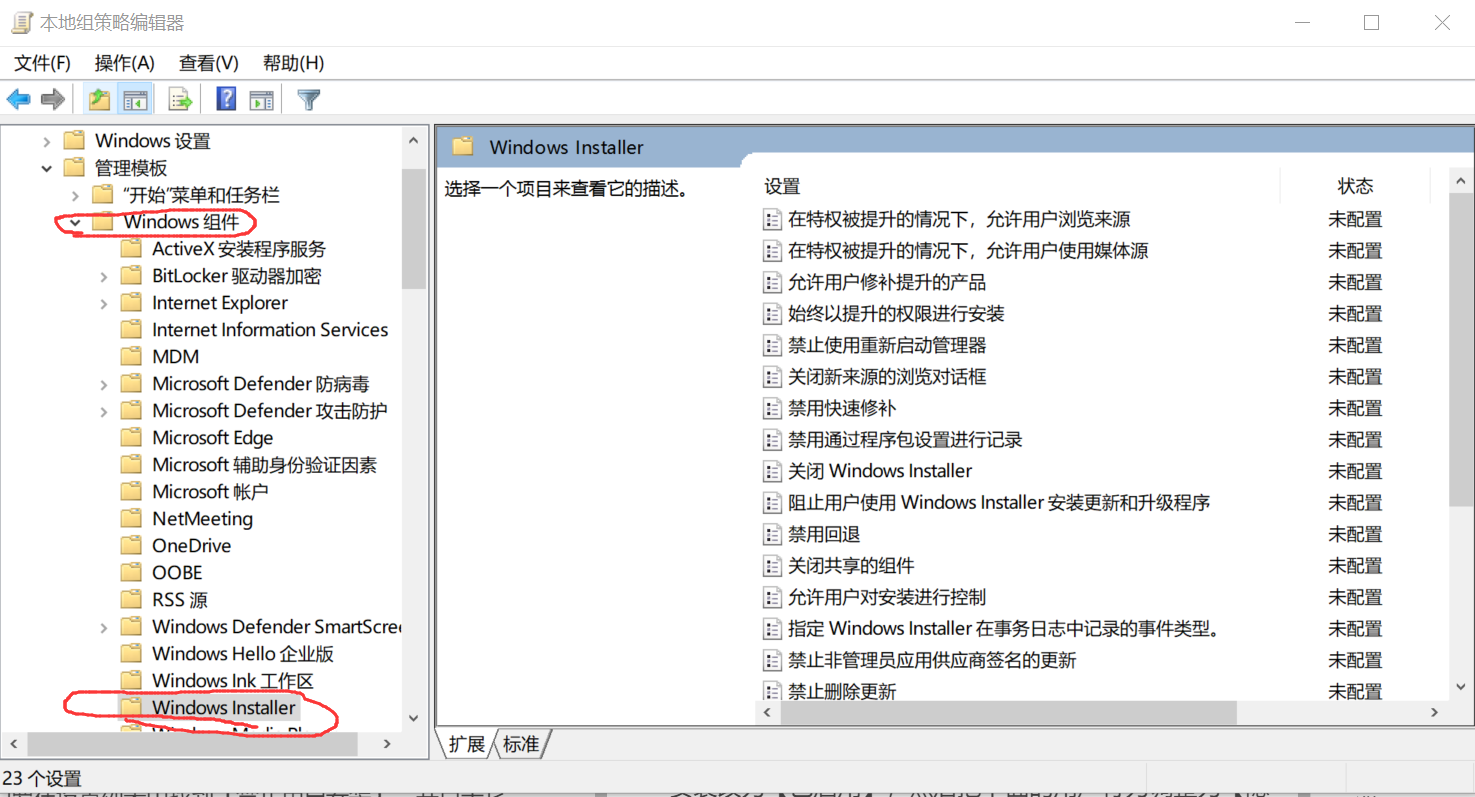Open the 操作(A) menu
The height and width of the screenshot is (797, 1475).
(x=125, y=63)
